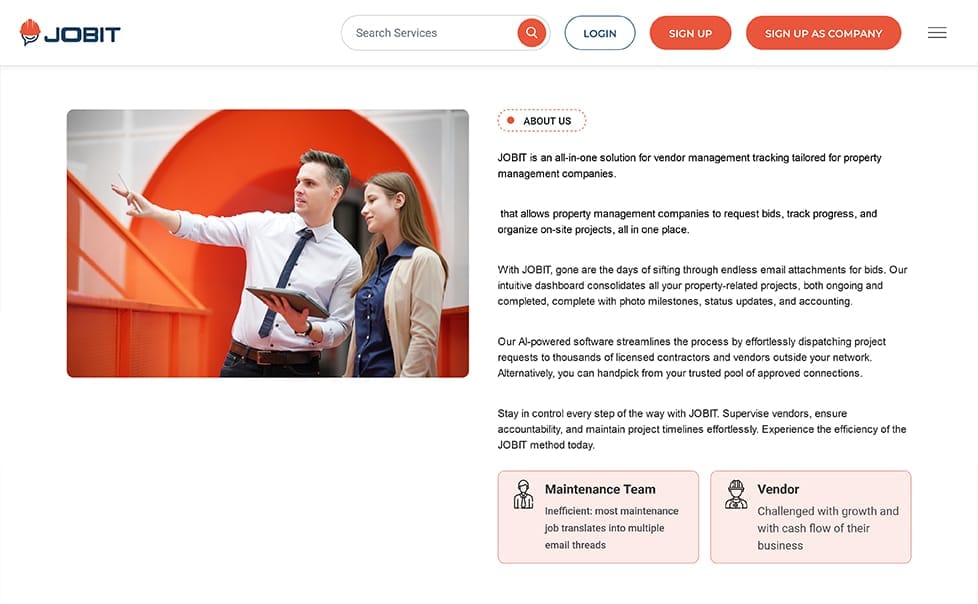Click the Maintenance Team worker icon
The height and width of the screenshot is (604, 978).
tap(523, 494)
